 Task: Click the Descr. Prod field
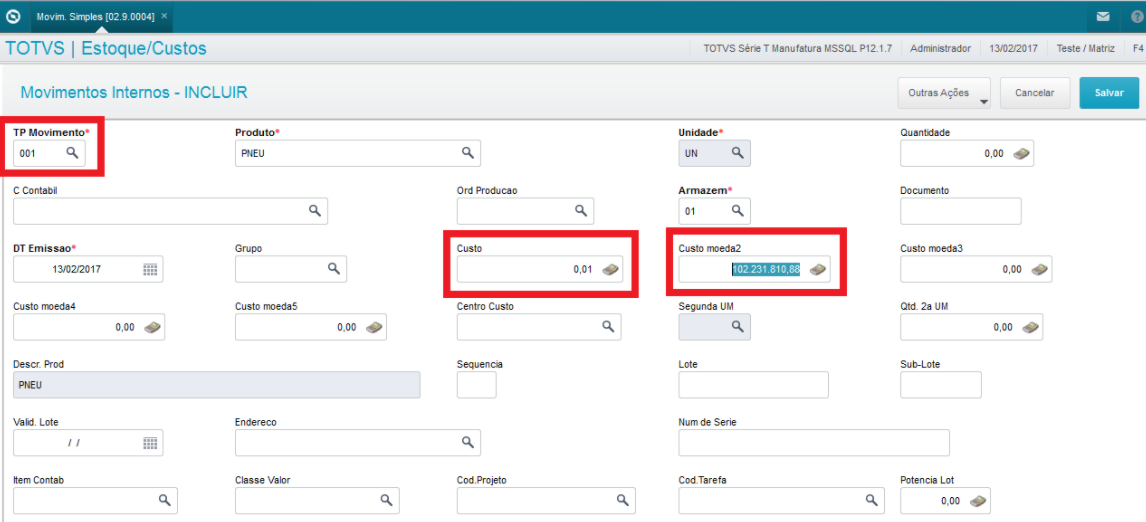[217, 385]
